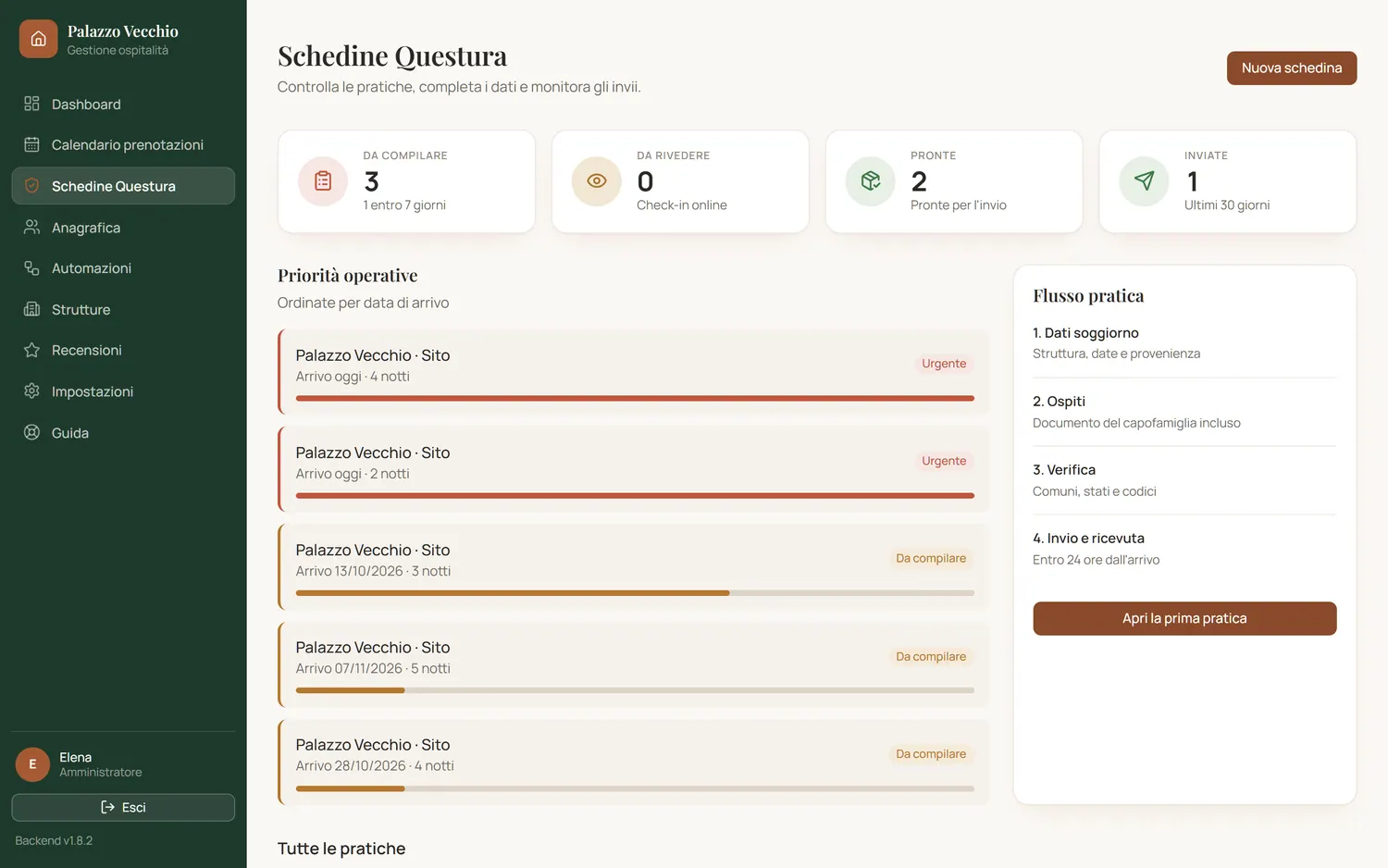This screenshot has height=868, width=1388.
Task: Click the Automazioni workflow icon
Action: [31, 267]
